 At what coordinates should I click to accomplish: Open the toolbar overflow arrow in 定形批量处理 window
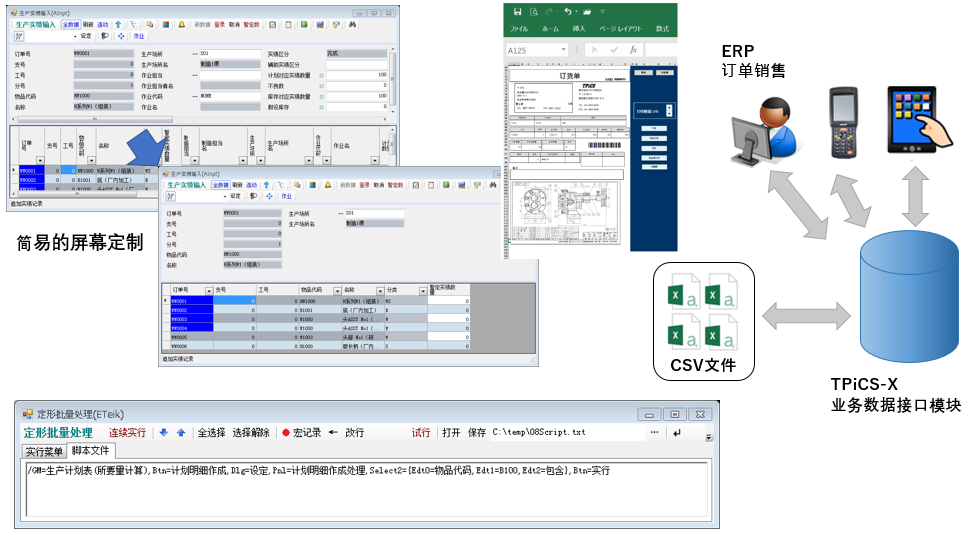(709, 437)
